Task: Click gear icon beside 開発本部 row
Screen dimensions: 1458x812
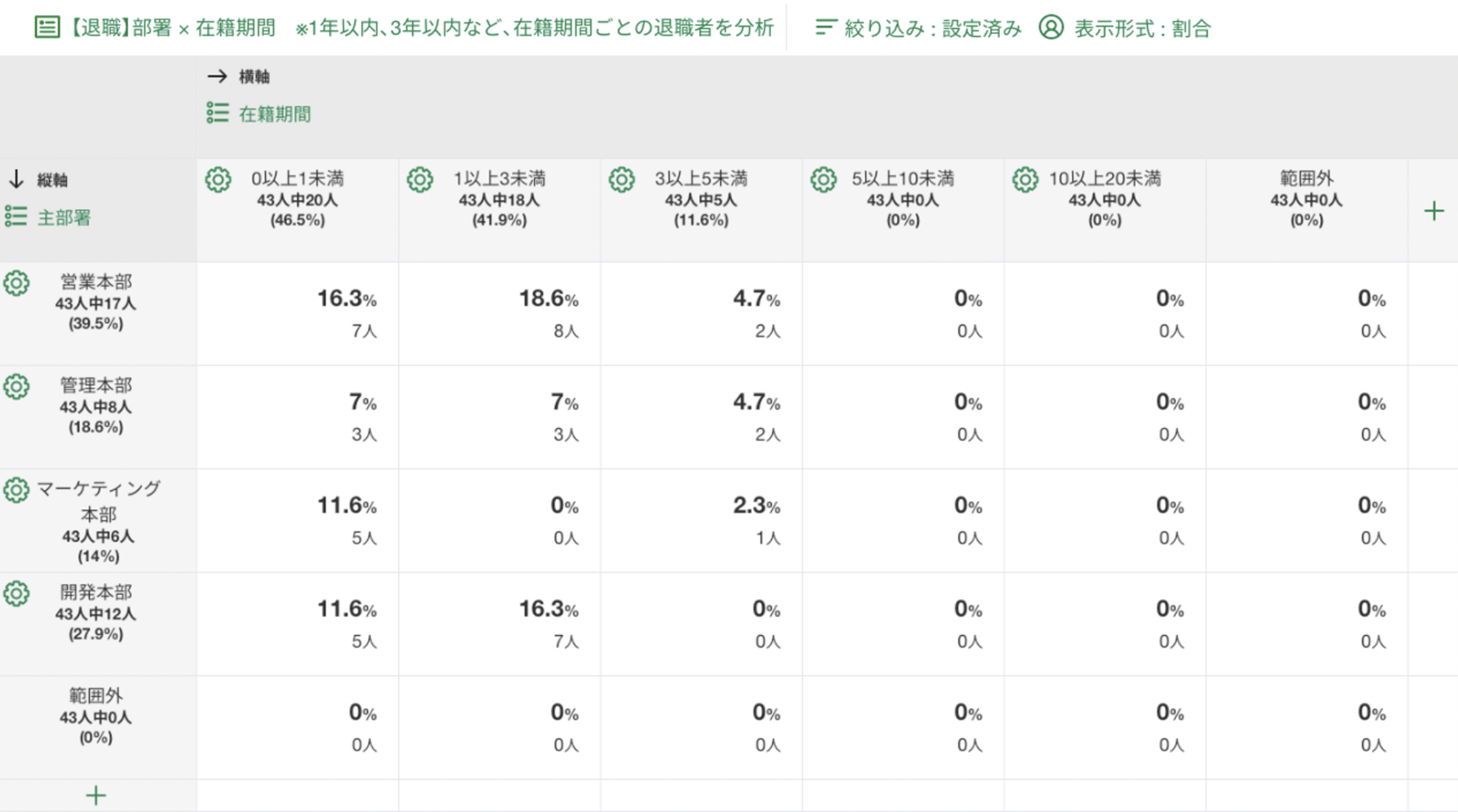Action: pos(16,594)
